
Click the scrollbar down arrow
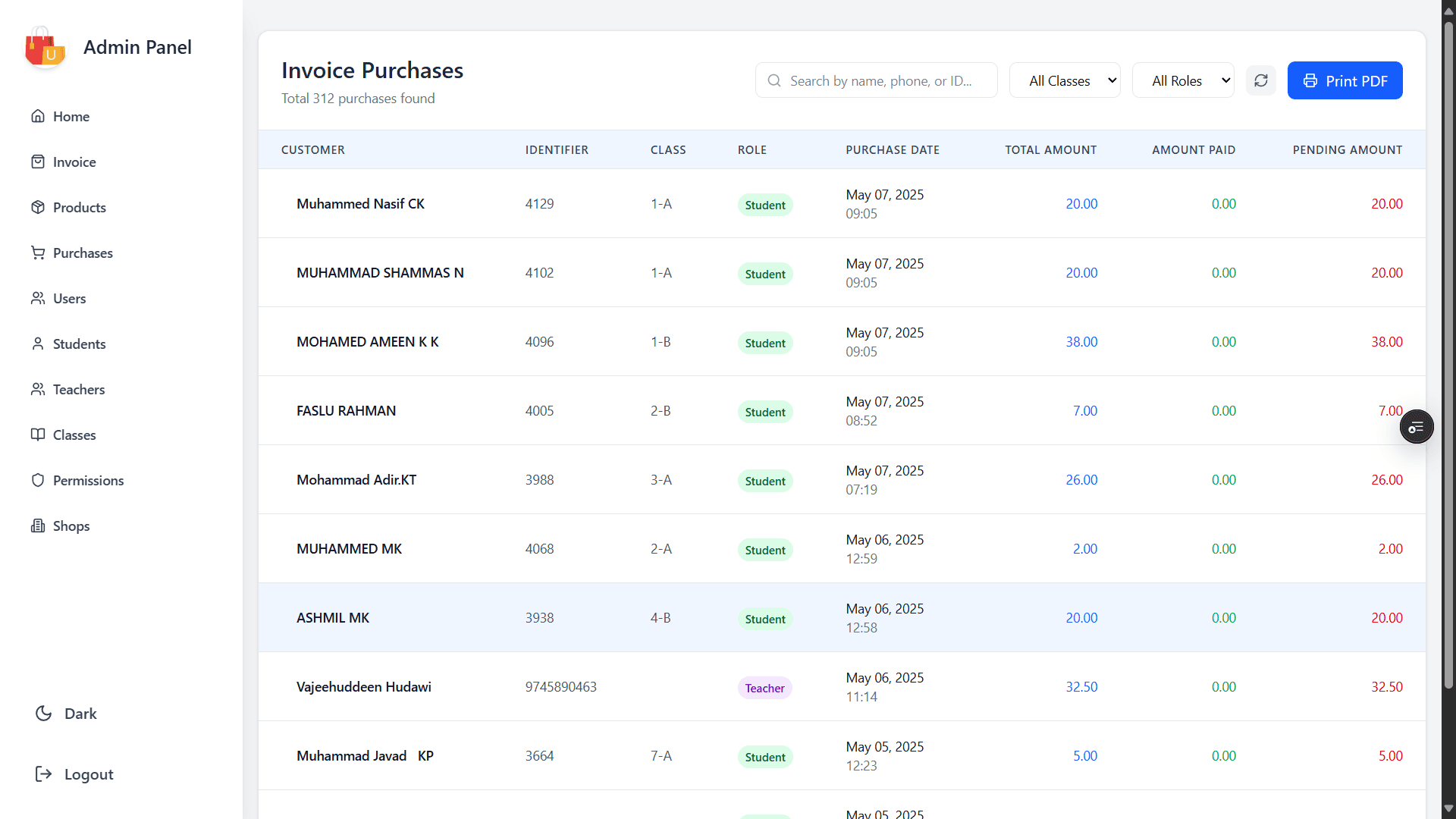point(1448,809)
